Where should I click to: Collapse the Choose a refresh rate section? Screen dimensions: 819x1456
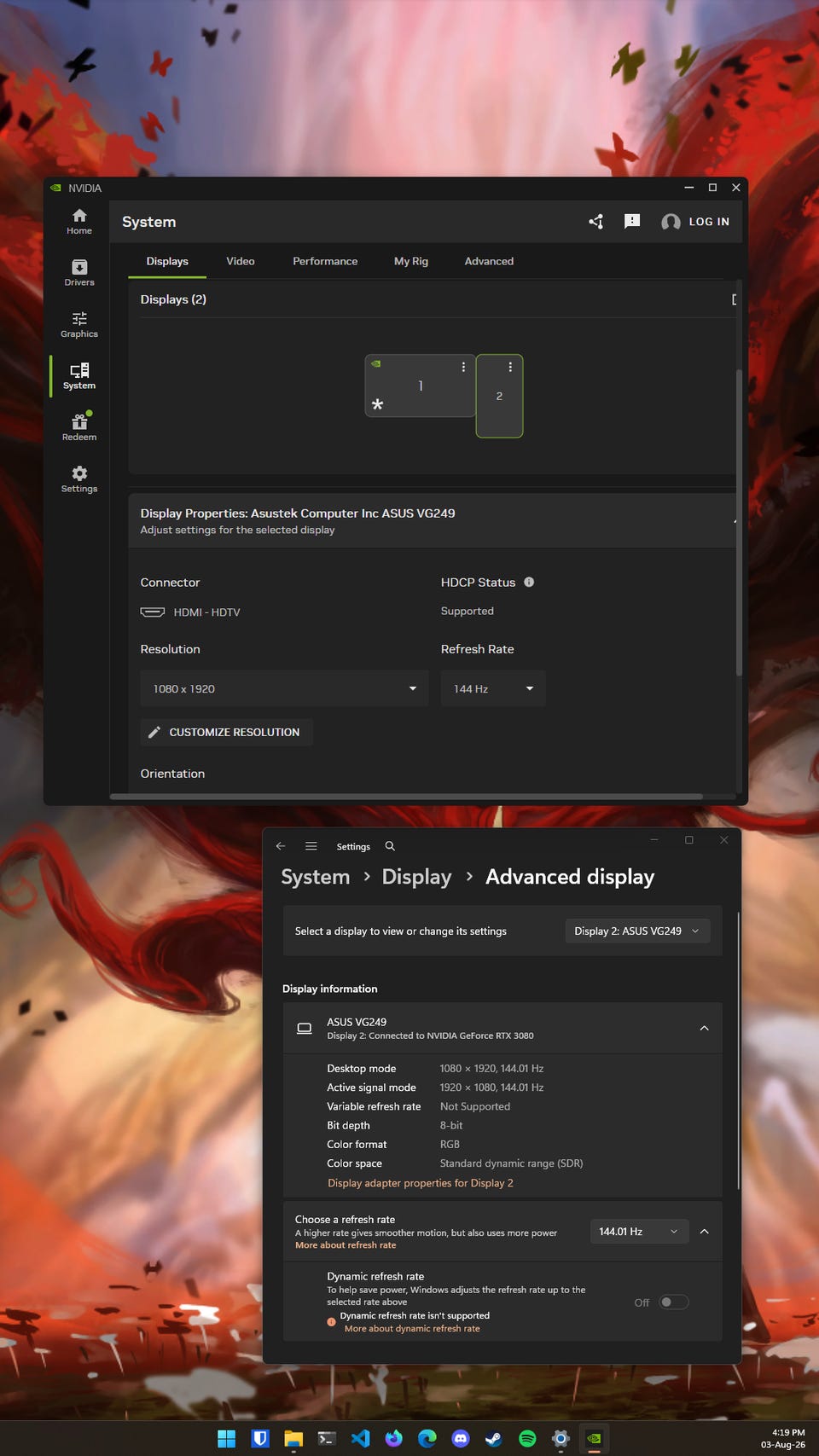[x=705, y=1232]
